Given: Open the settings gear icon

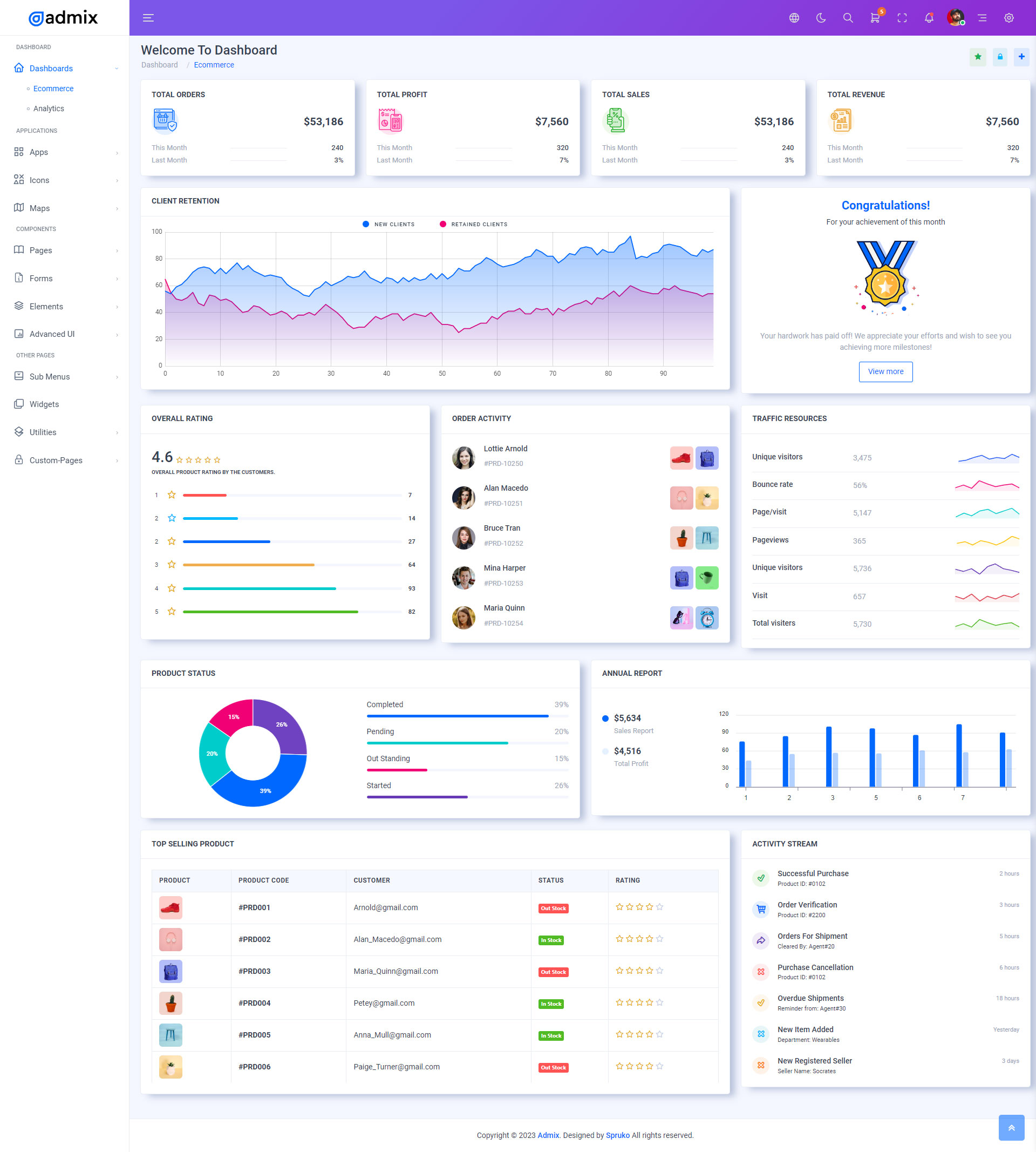Looking at the screenshot, I should pyautogui.click(x=1008, y=18).
